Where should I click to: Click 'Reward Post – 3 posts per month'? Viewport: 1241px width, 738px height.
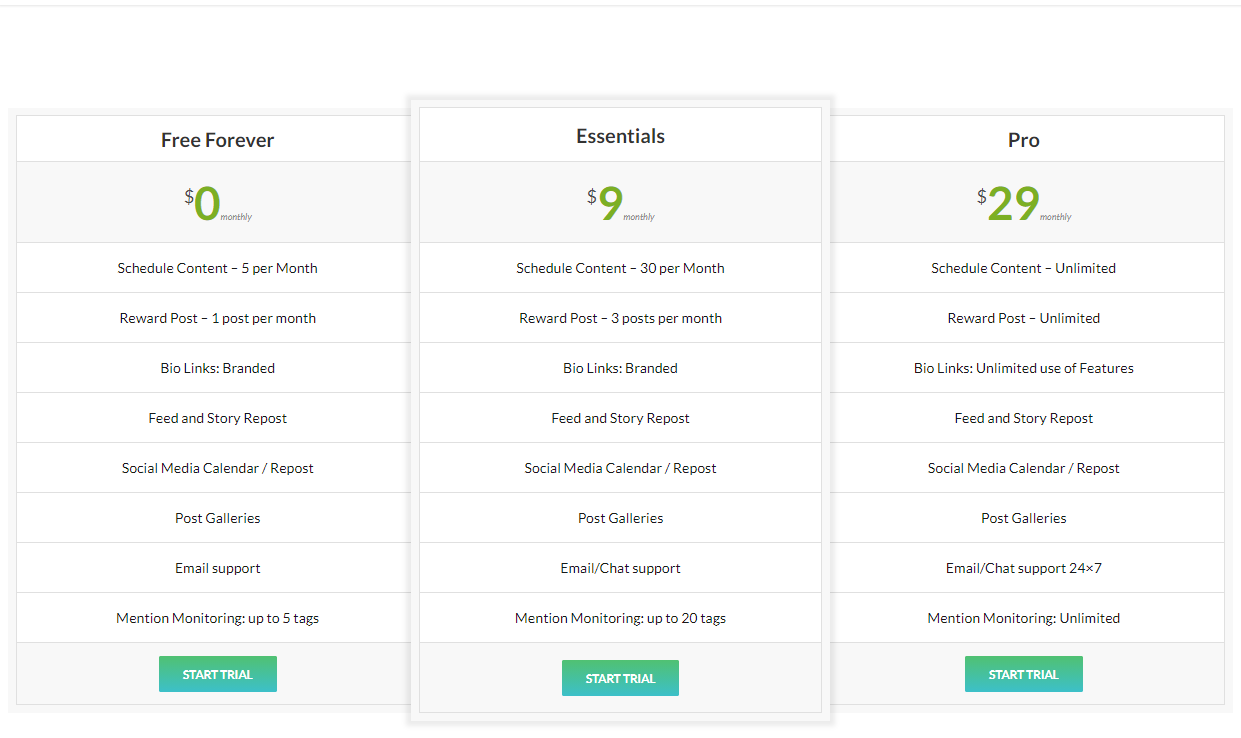click(620, 318)
